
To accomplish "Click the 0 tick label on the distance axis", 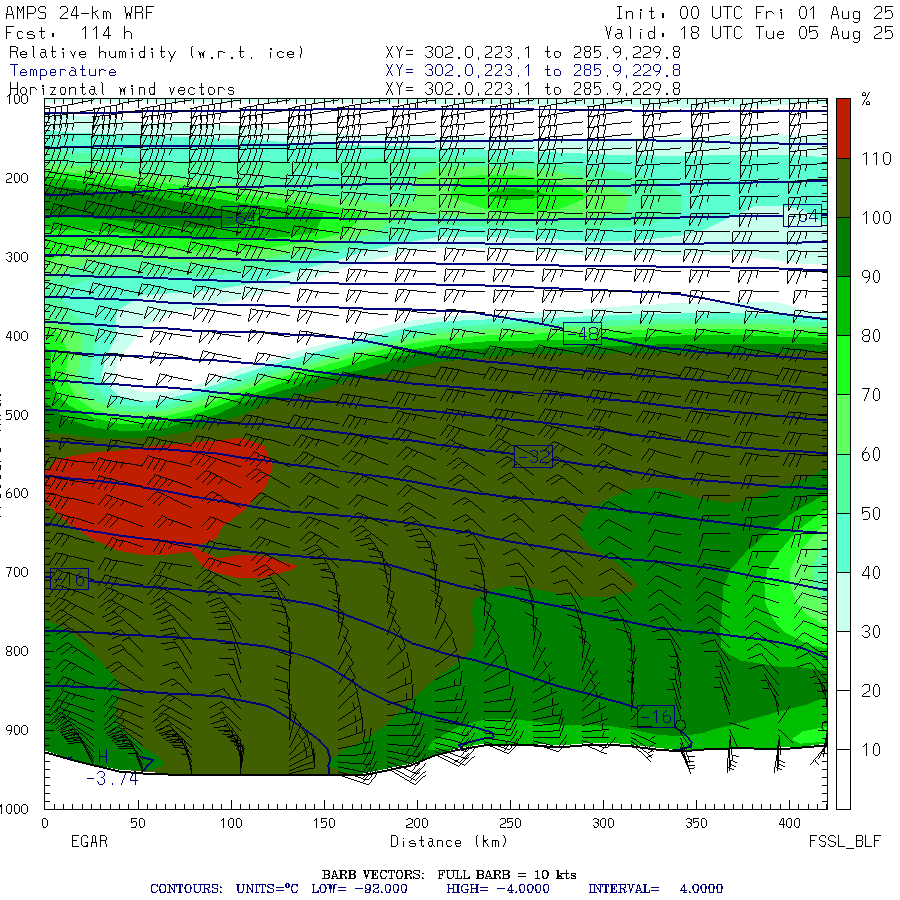I will (x=45, y=824).
